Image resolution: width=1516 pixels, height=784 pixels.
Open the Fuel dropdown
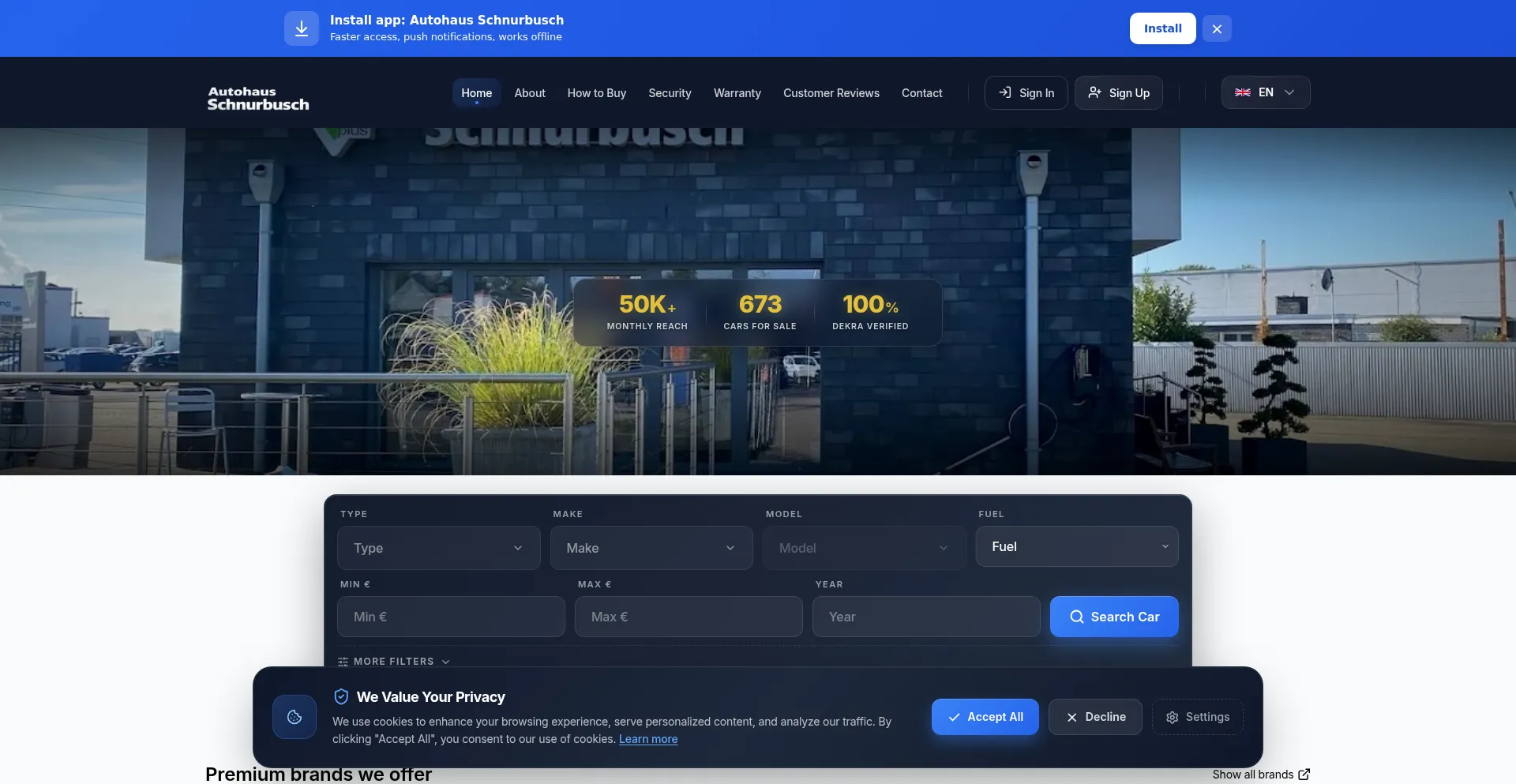coord(1077,546)
